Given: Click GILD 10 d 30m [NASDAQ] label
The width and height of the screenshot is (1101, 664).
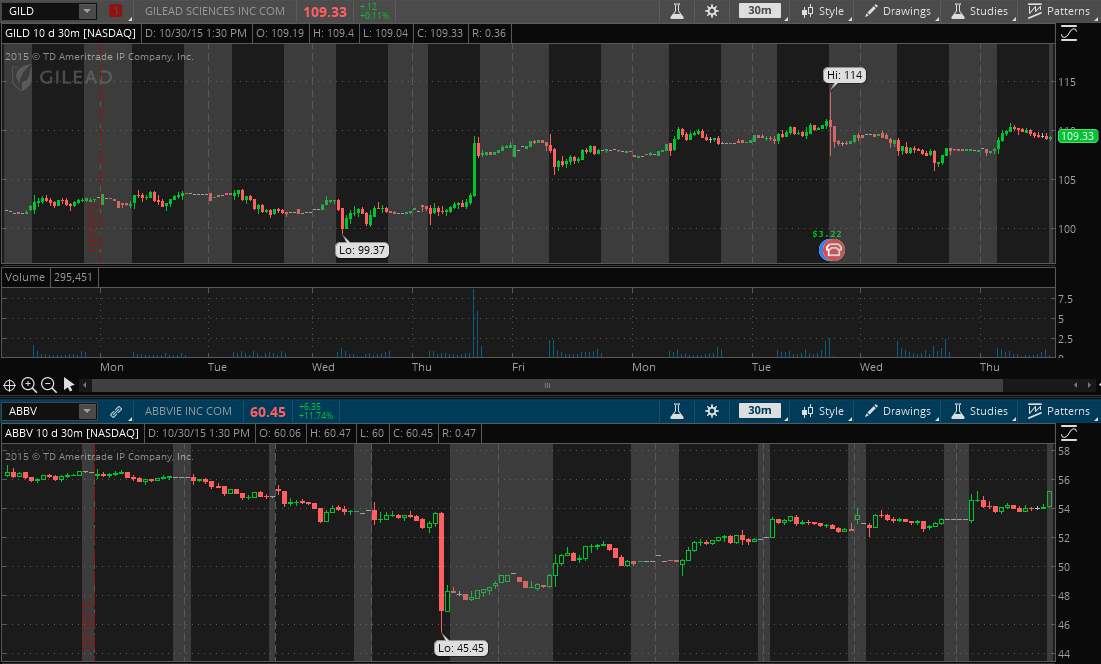Looking at the screenshot, I should point(70,33).
